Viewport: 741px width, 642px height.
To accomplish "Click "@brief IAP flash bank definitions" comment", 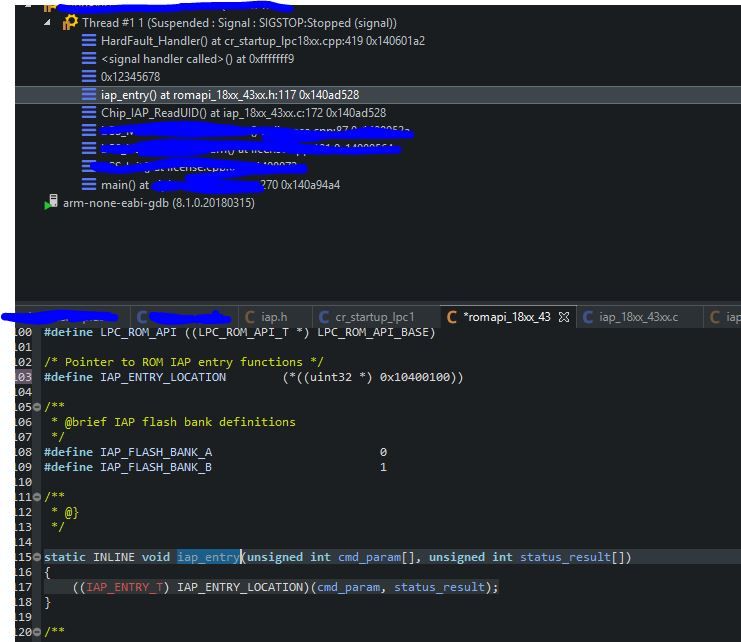I will pyautogui.click(x=180, y=422).
